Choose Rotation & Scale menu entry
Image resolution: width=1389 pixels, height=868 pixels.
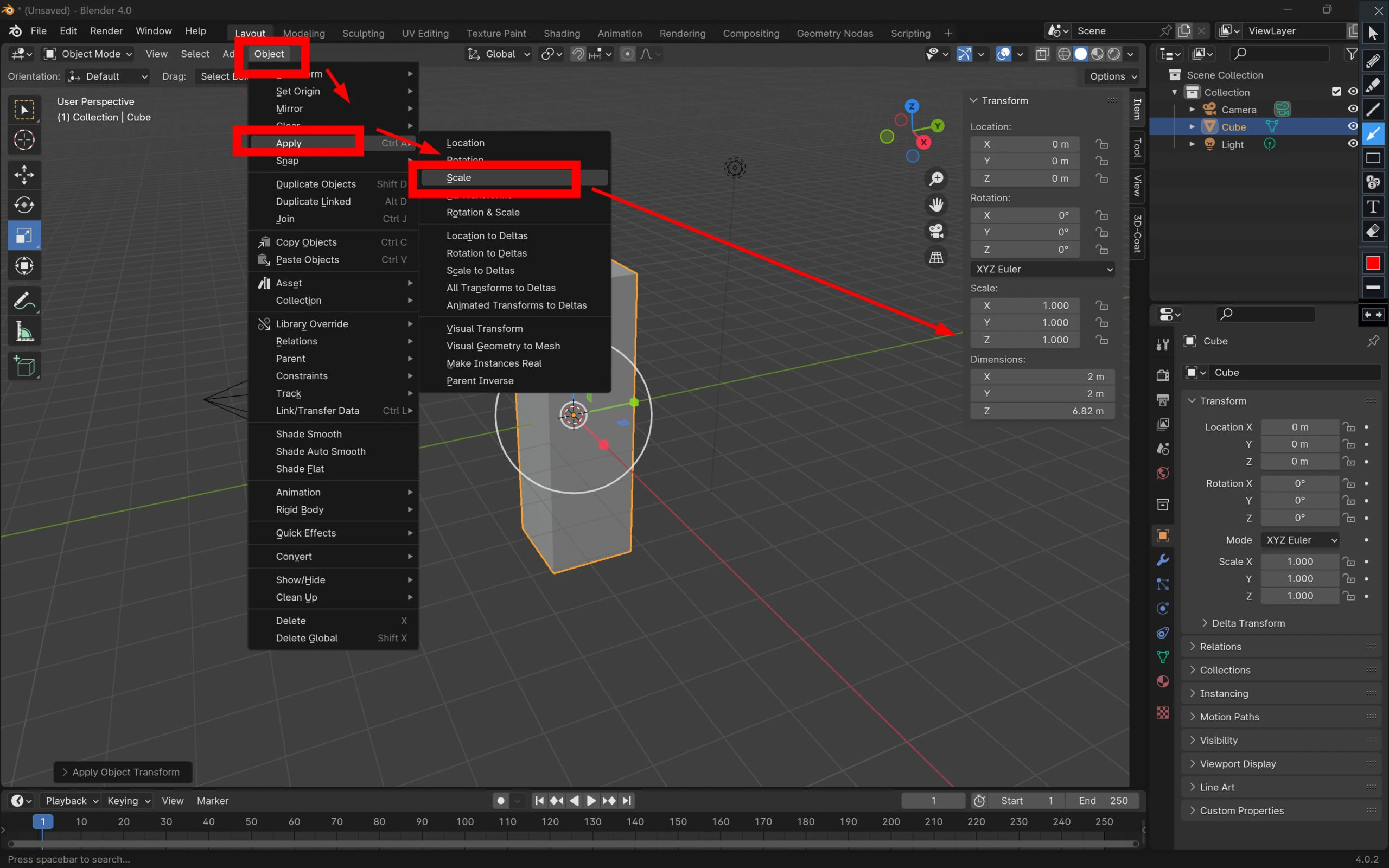[x=483, y=213]
